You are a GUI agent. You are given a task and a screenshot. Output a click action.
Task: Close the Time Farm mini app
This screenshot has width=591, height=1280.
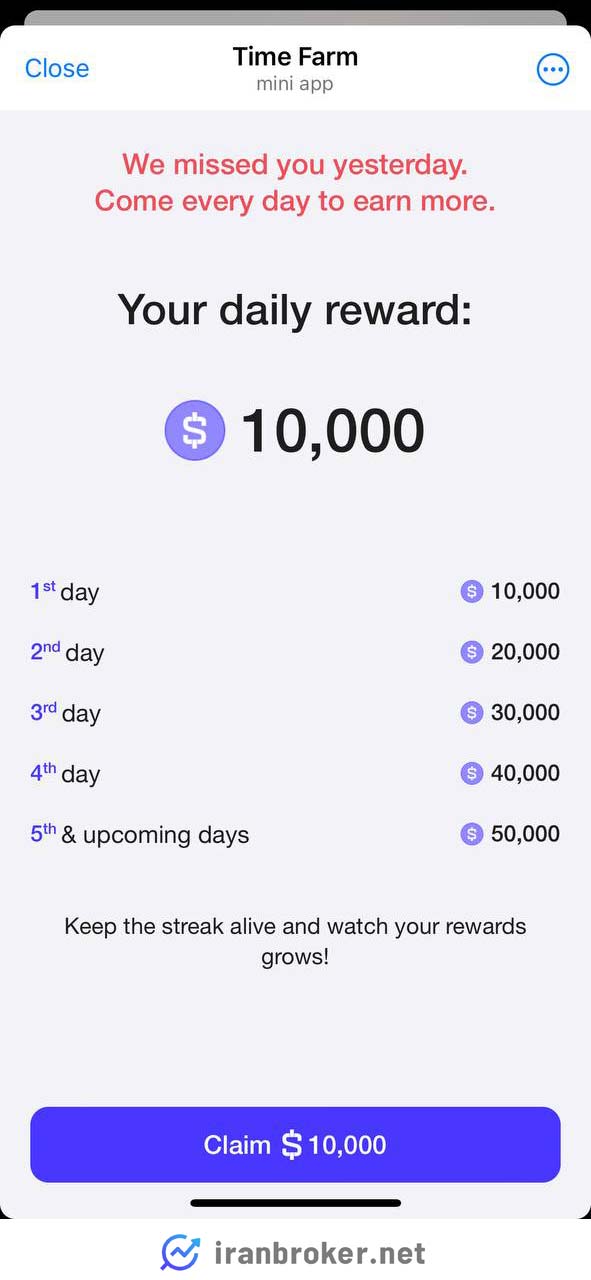click(57, 68)
